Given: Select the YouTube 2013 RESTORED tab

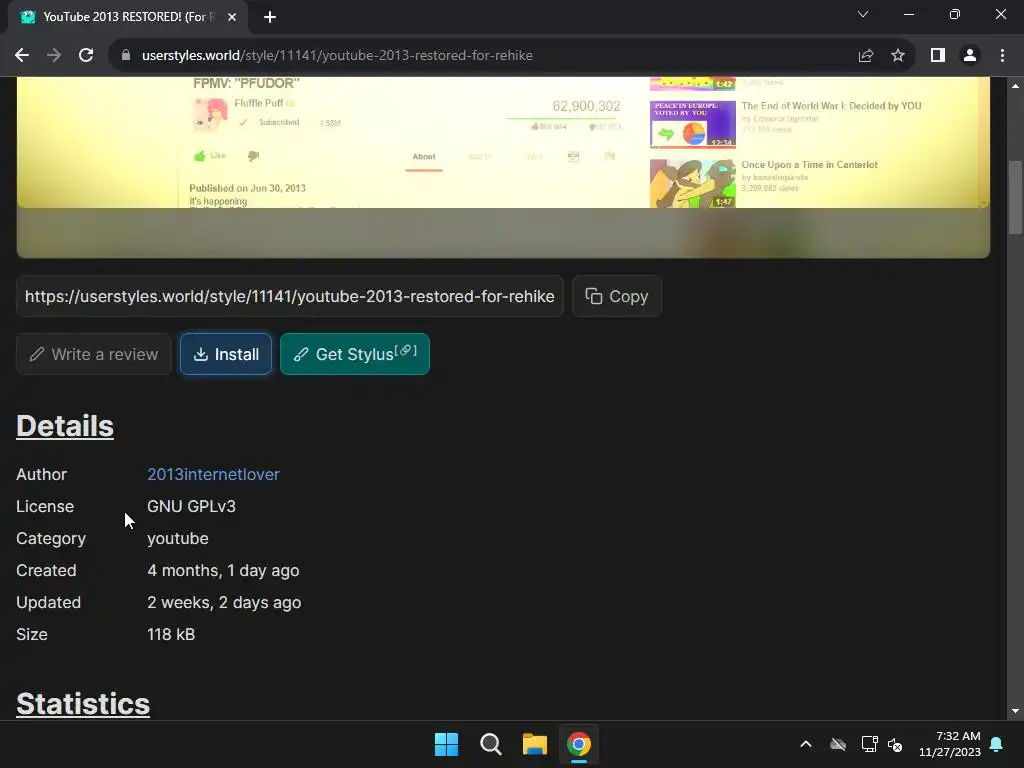Looking at the screenshot, I should [128, 17].
